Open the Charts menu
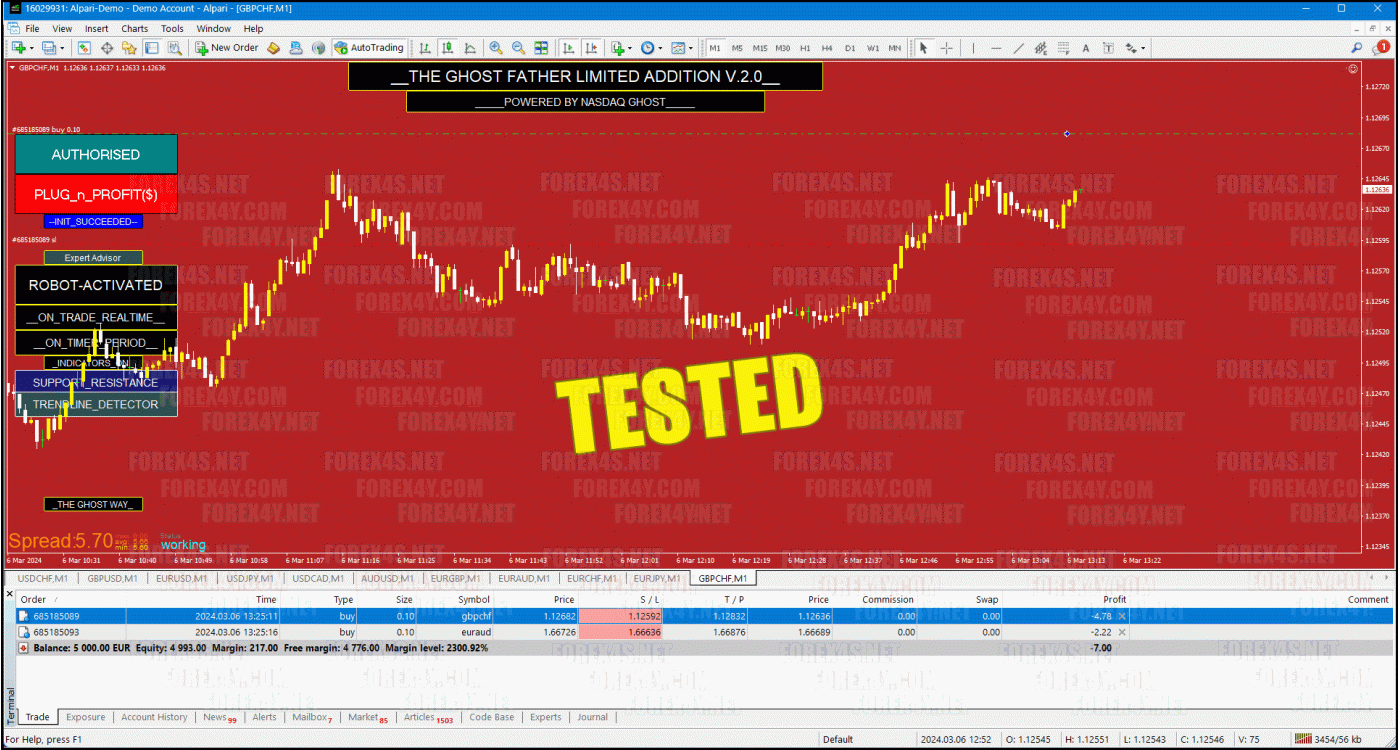The image size is (1400, 750). [x=134, y=29]
